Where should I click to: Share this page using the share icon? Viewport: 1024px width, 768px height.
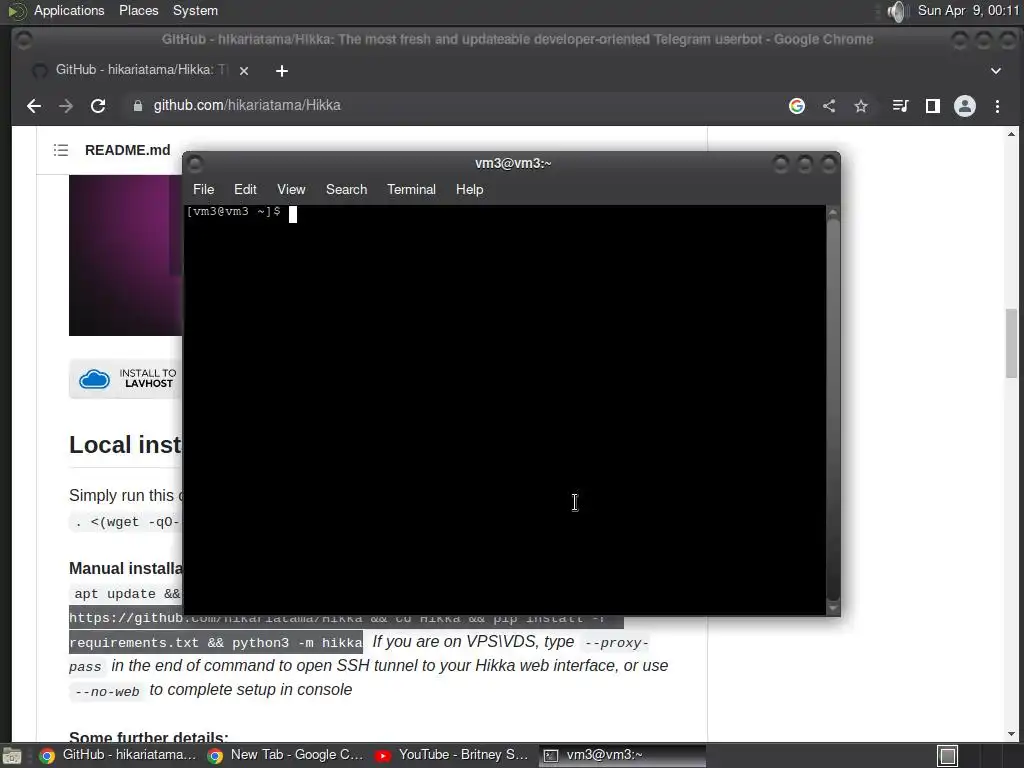pos(829,106)
